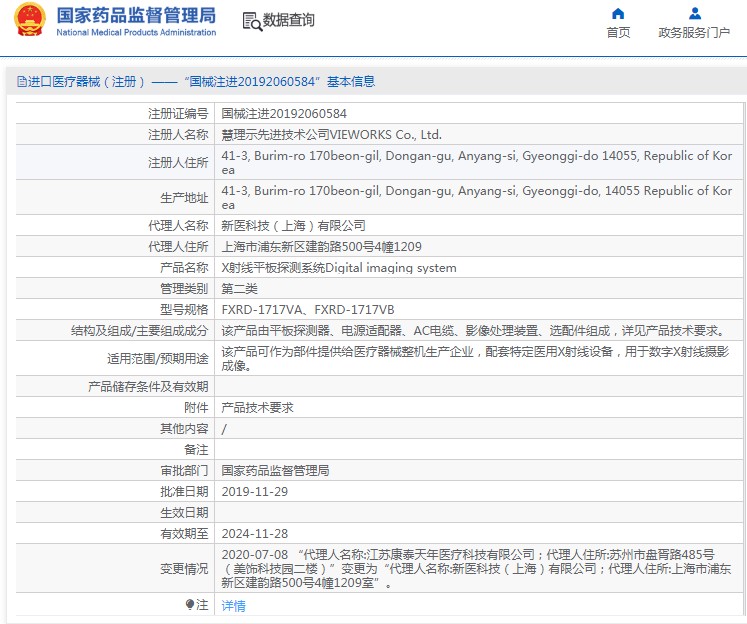The height and width of the screenshot is (624, 747).
Task: Click the 审批部门 label cell
Action: 115,470
